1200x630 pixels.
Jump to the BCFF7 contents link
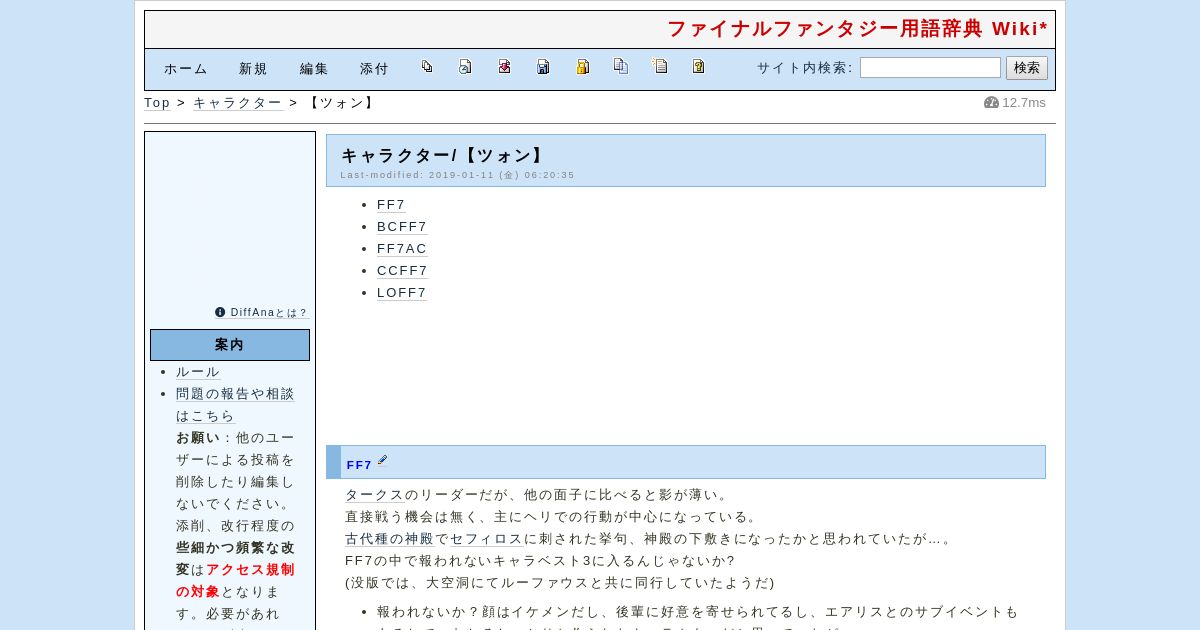click(402, 227)
